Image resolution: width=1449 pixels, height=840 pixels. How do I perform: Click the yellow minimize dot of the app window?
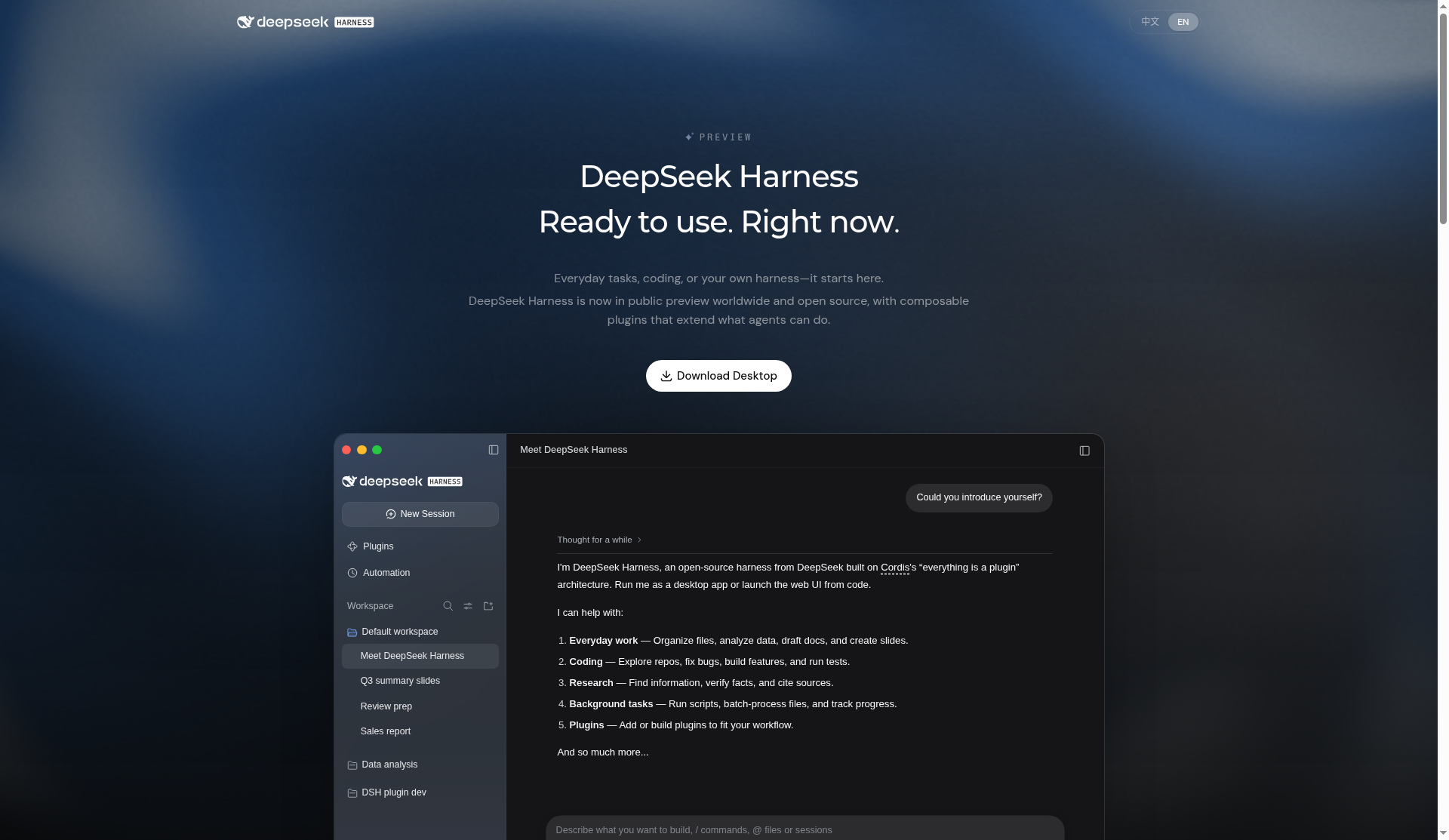coord(362,450)
